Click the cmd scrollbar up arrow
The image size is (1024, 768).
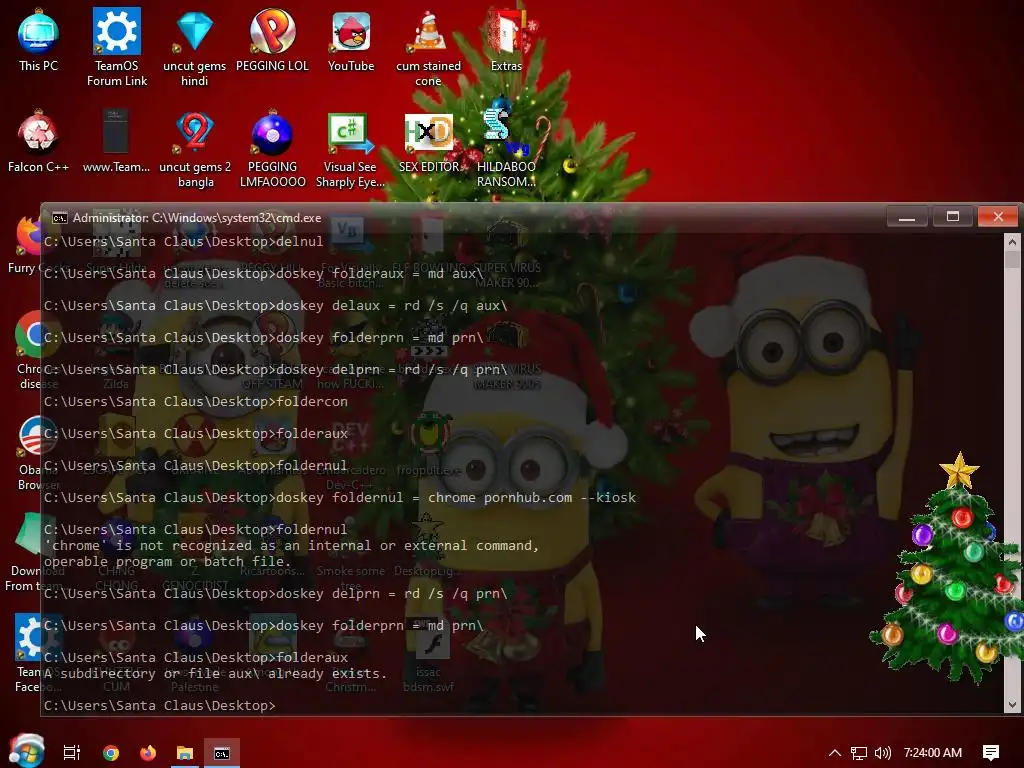pos(1012,242)
